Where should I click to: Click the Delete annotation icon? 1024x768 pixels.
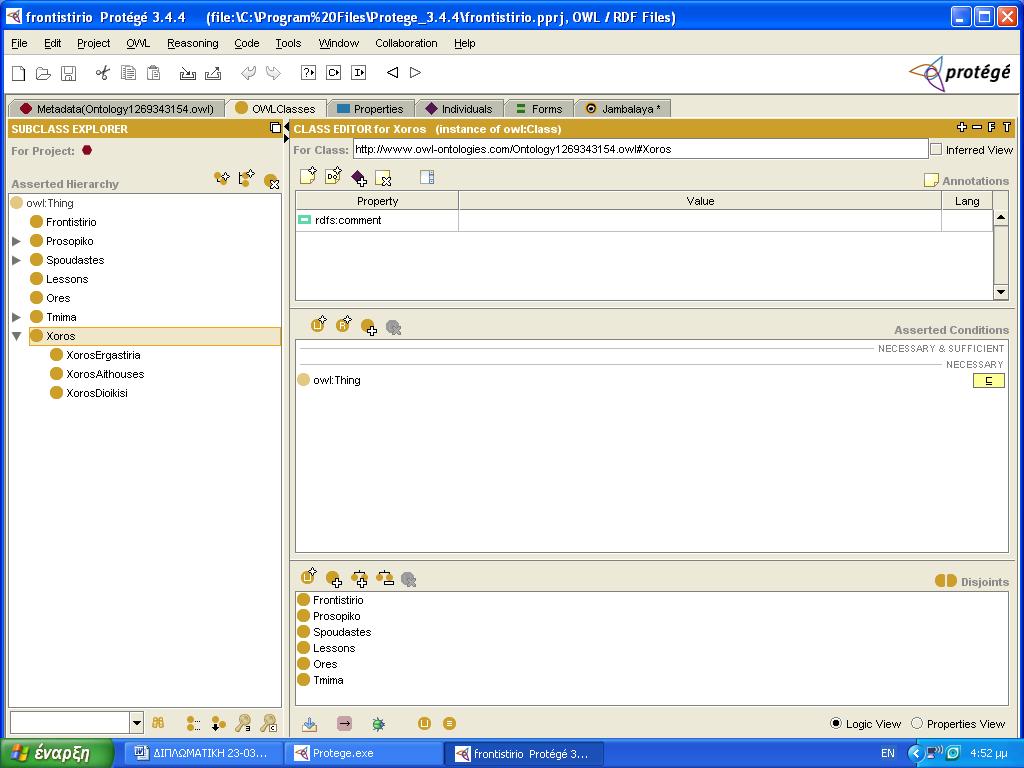pyautogui.click(x=383, y=177)
